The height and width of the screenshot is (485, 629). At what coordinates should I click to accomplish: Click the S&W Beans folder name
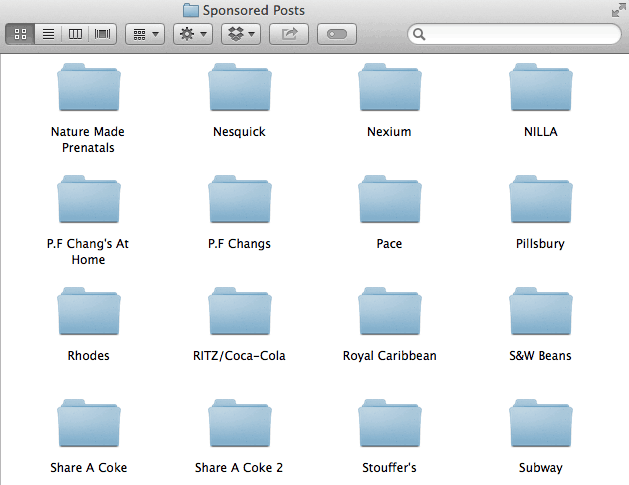pyautogui.click(x=540, y=355)
